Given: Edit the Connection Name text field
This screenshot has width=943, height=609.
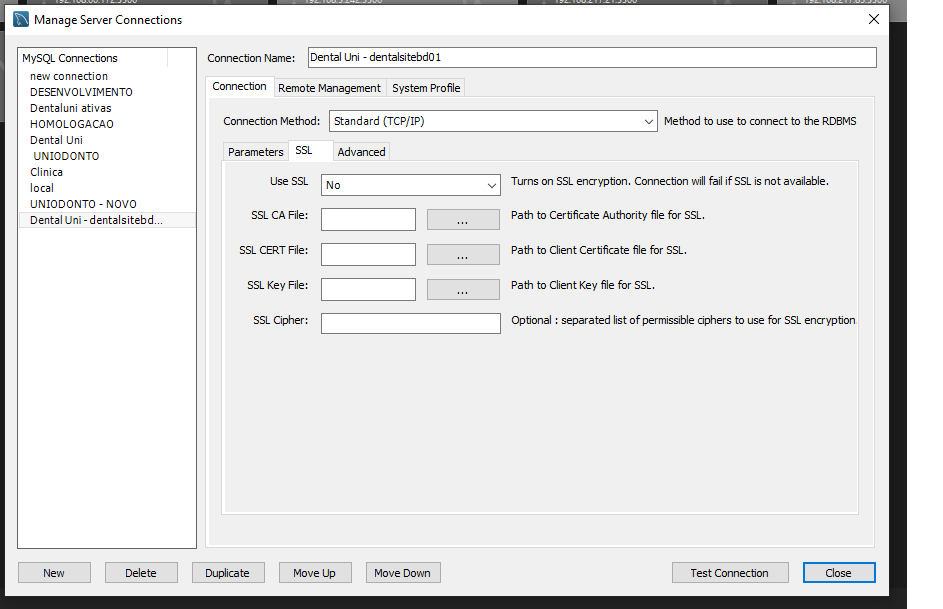Looking at the screenshot, I should coord(590,58).
